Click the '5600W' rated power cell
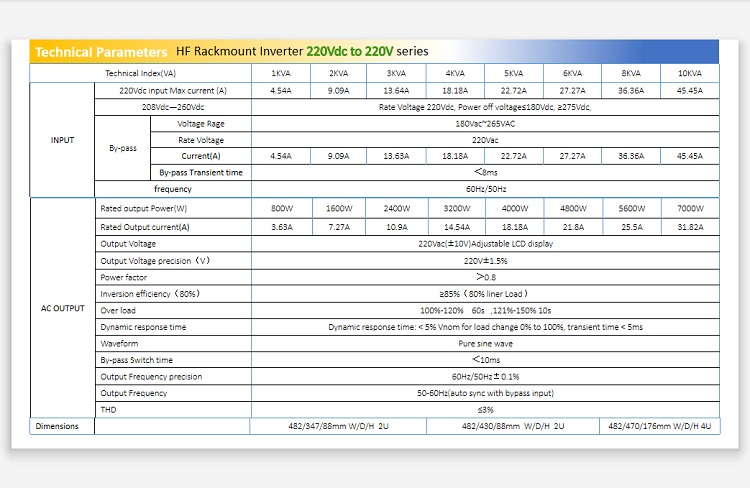Viewport: 750px width, 488px height. [632, 209]
